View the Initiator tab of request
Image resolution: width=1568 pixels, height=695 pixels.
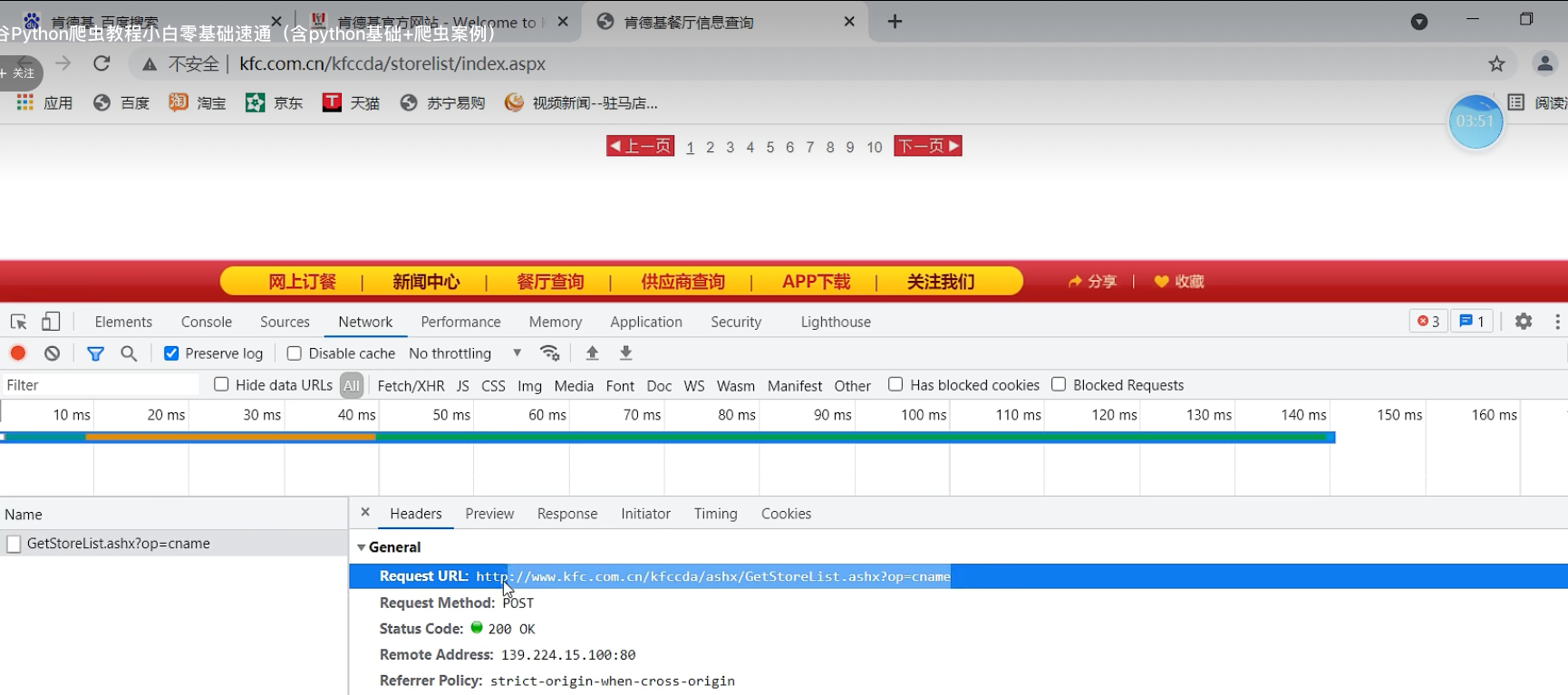(646, 514)
